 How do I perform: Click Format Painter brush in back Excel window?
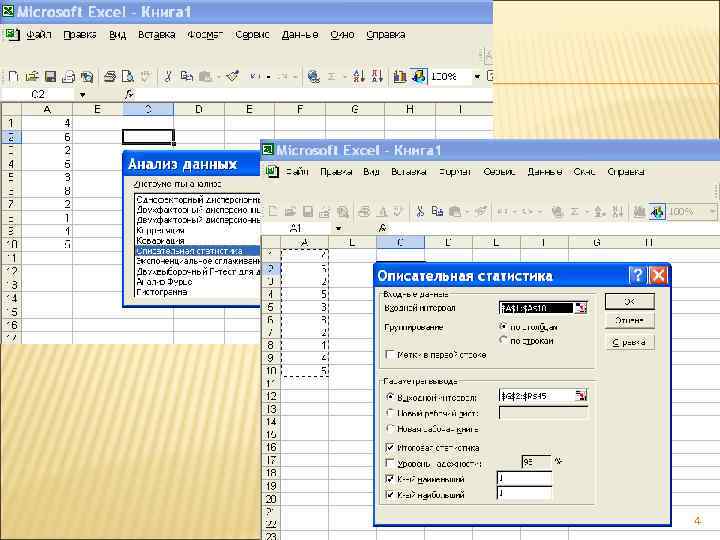coord(233,76)
